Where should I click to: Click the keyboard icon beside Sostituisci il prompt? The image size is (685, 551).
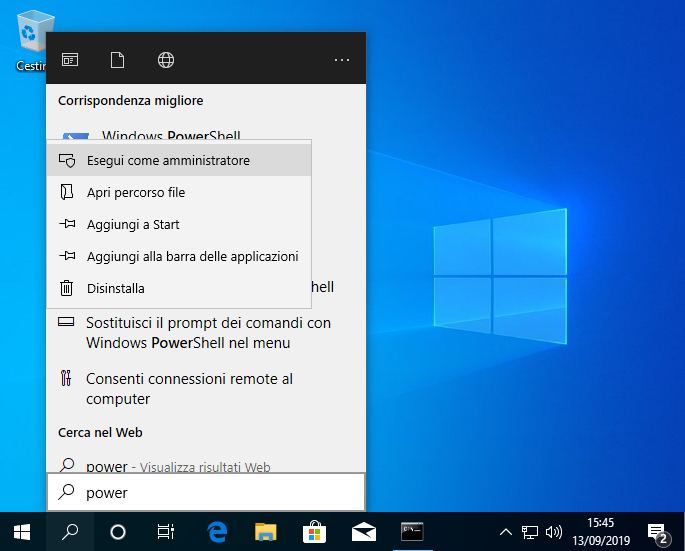tap(66, 322)
